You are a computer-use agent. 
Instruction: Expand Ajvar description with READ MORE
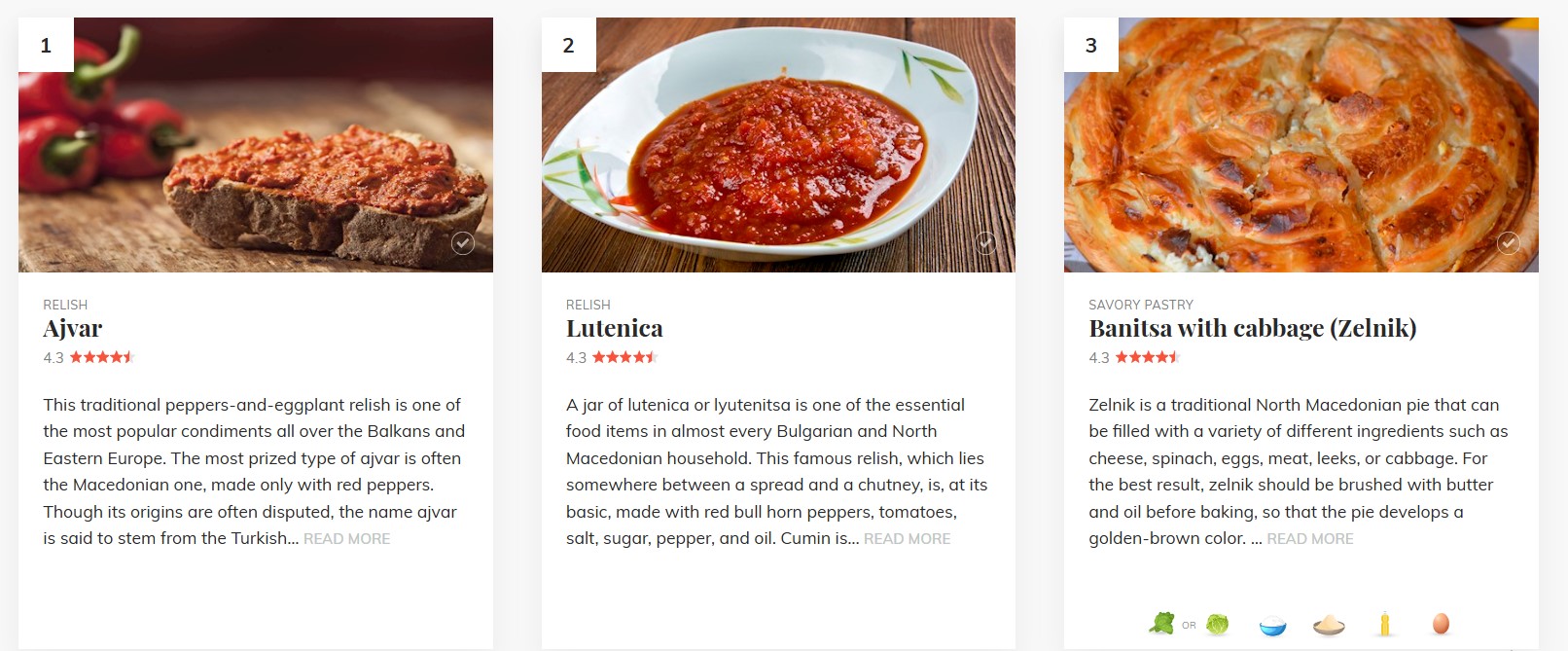[x=346, y=539]
